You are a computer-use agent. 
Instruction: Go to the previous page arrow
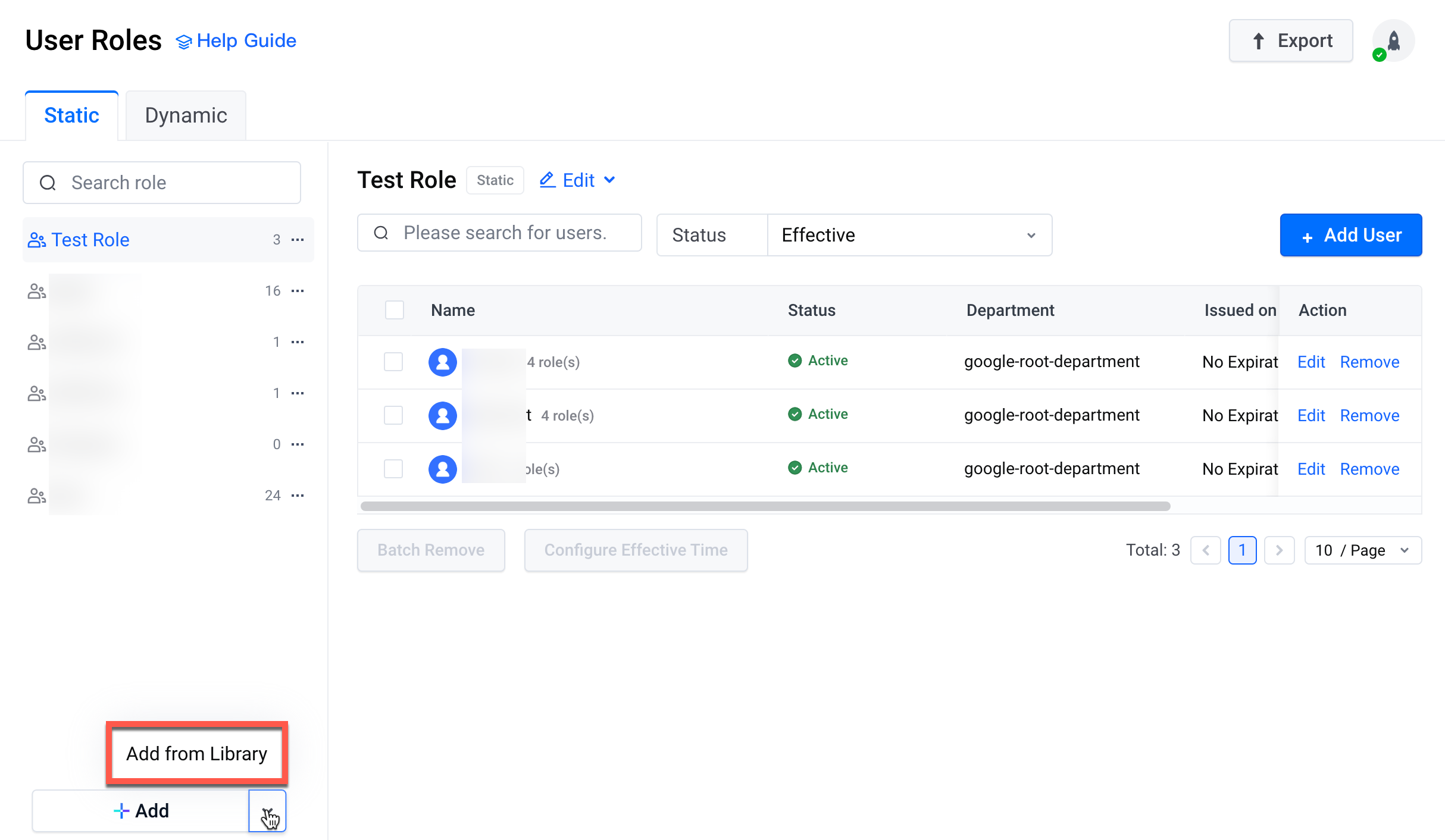point(1206,550)
